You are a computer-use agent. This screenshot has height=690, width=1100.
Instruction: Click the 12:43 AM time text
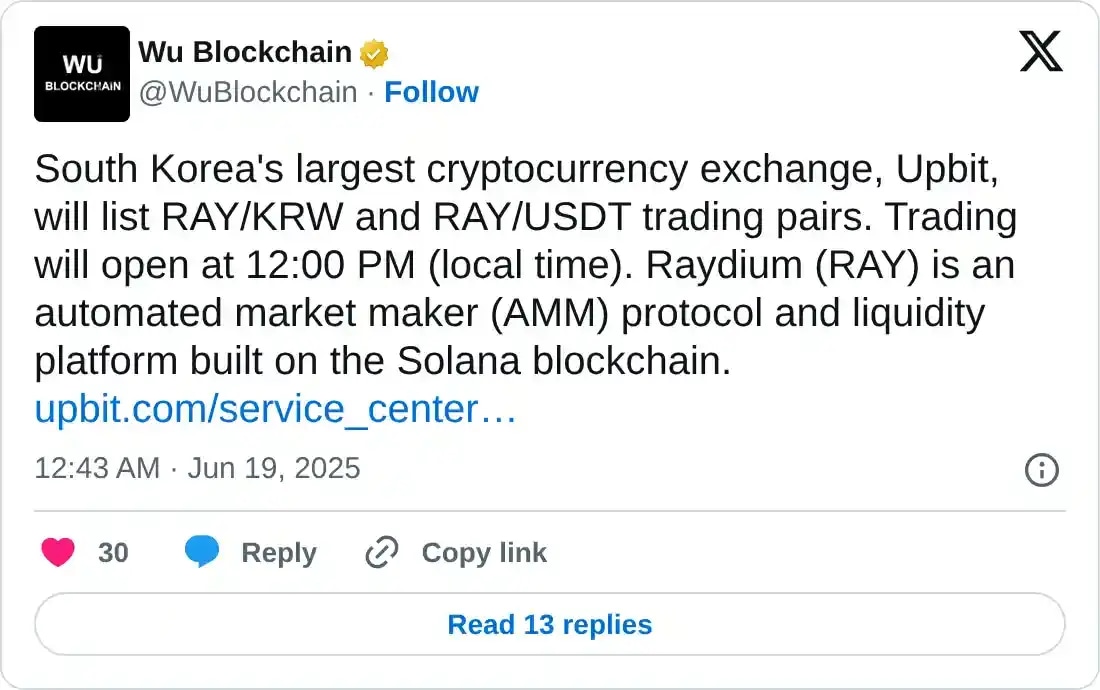tap(95, 467)
